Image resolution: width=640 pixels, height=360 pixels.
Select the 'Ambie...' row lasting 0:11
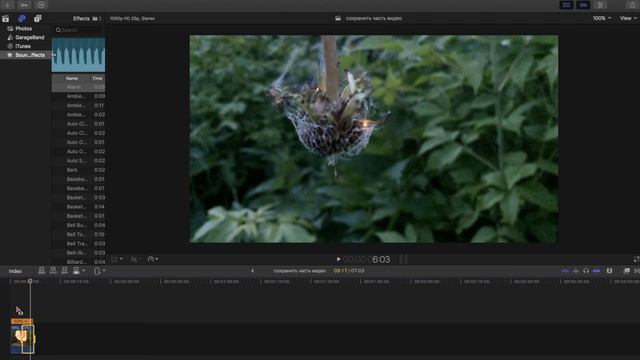coord(78,105)
